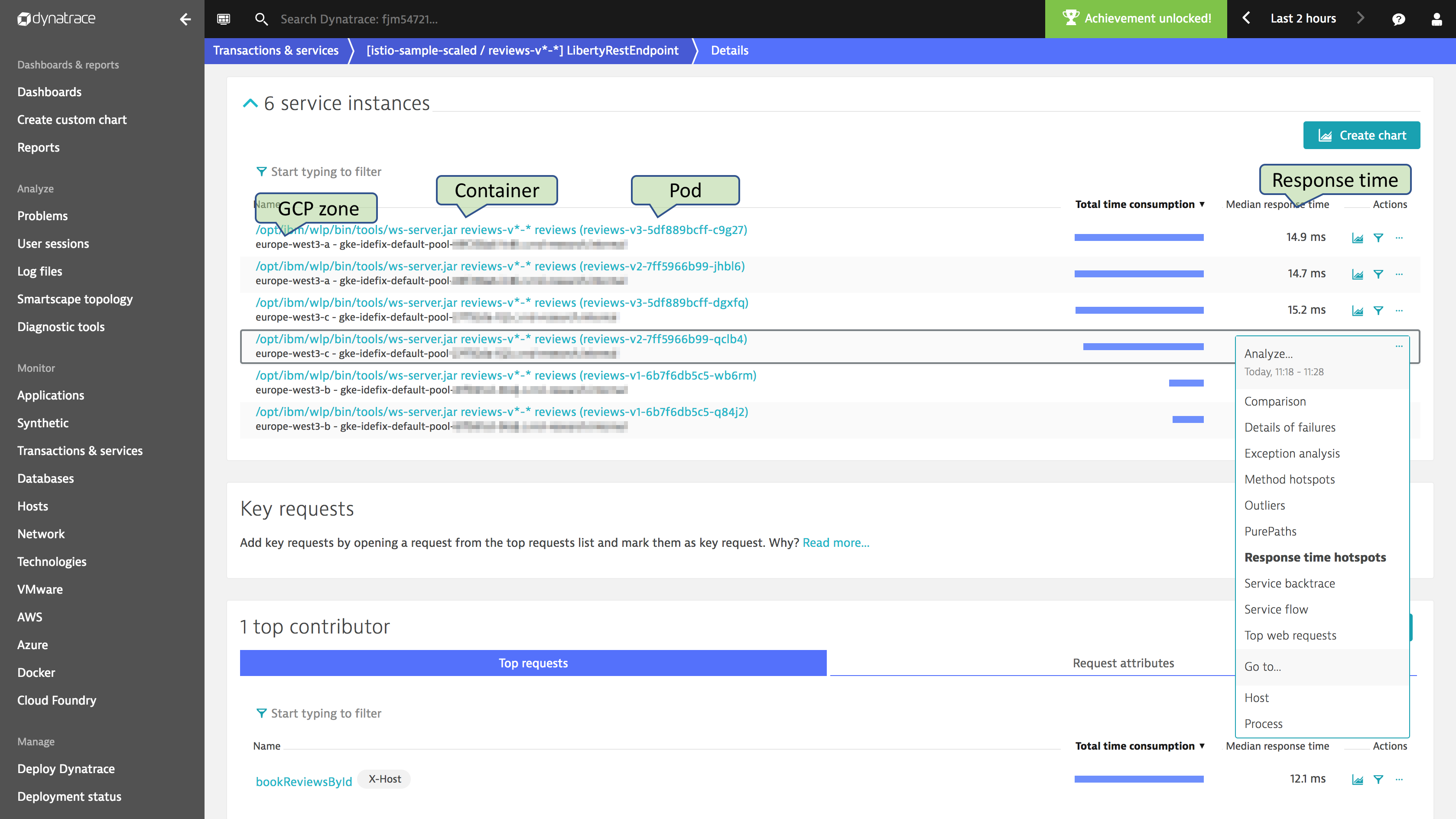
Task: Open Hosts in the sidebar
Action: pyautogui.click(x=32, y=506)
